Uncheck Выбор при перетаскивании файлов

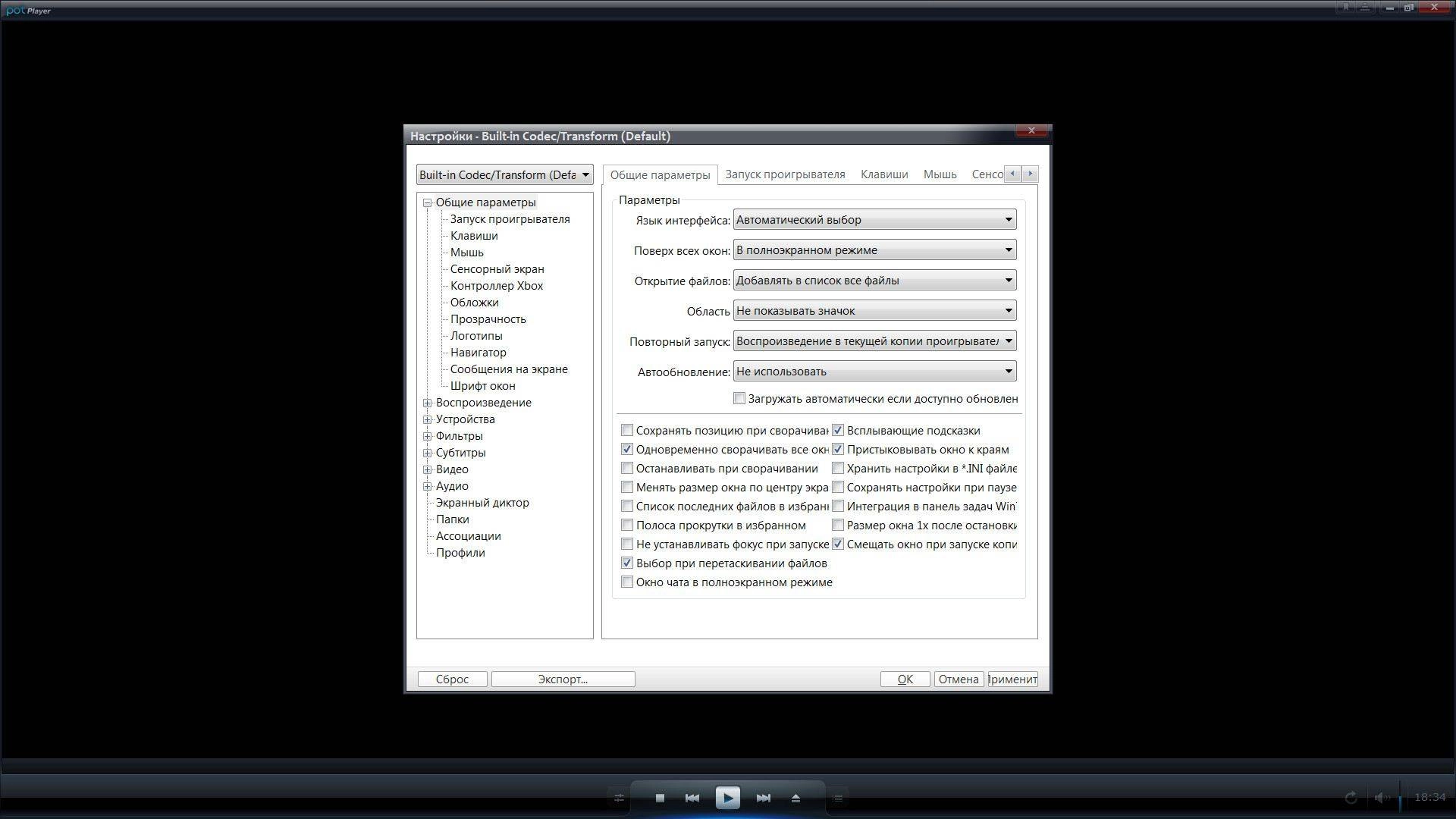(x=627, y=563)
